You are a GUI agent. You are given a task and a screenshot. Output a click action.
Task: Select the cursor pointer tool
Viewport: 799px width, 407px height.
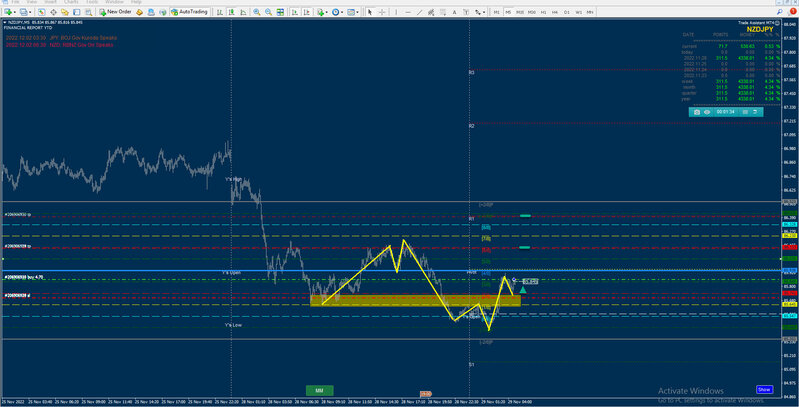tap(369, 12)
